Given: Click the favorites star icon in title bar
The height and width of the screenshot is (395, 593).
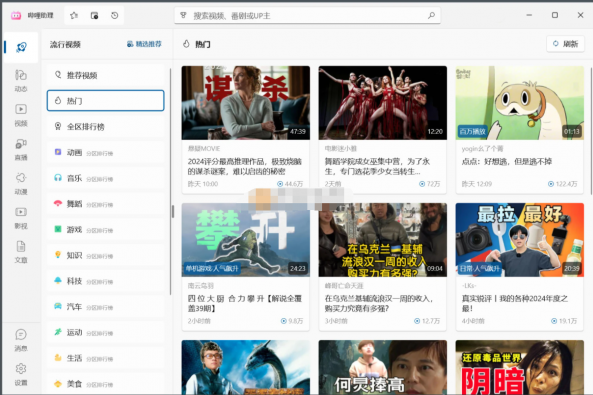Looking at the screenshot, I should [x=74, y=16].
